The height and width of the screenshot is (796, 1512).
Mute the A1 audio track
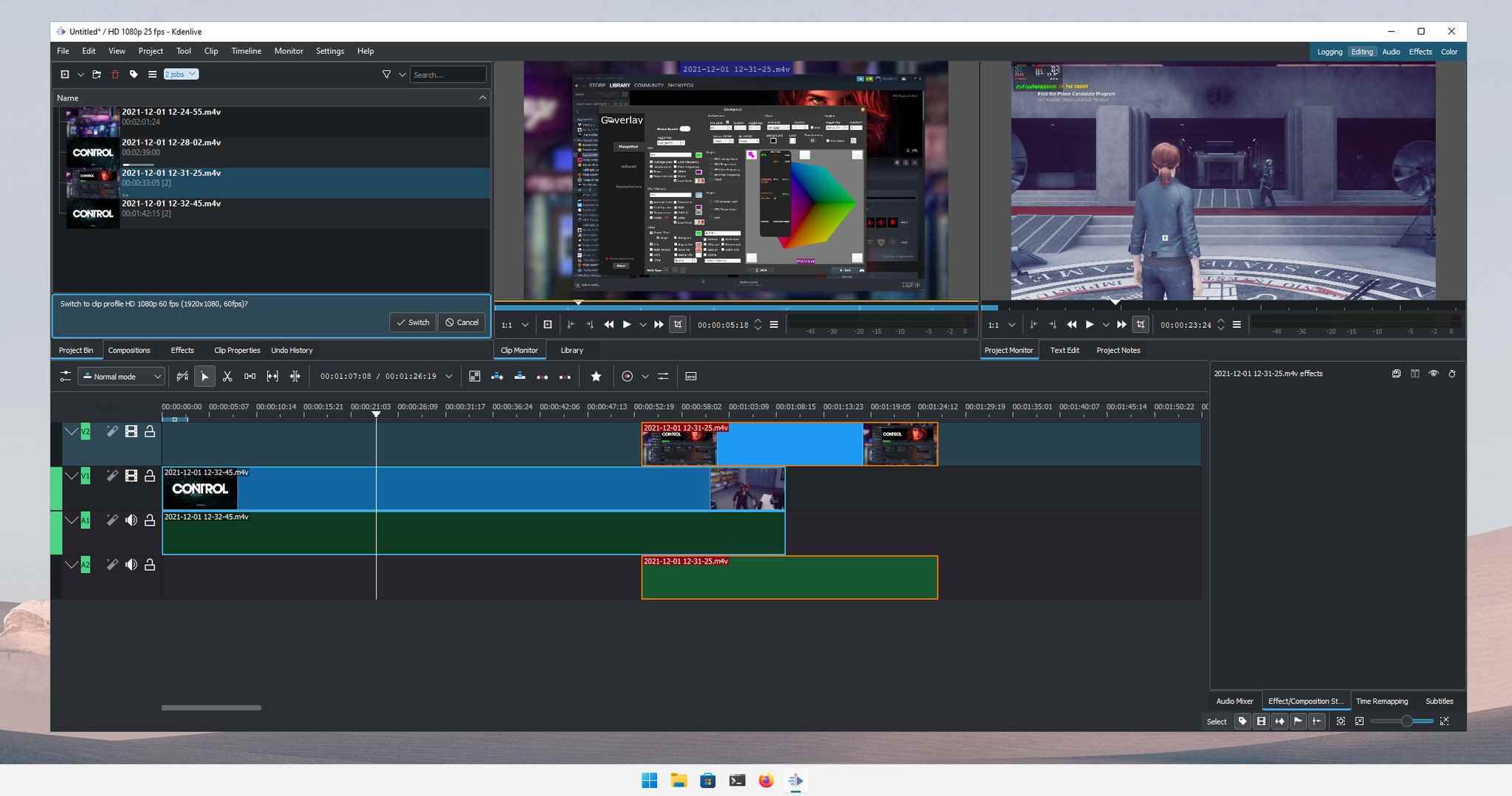(131, 521)
